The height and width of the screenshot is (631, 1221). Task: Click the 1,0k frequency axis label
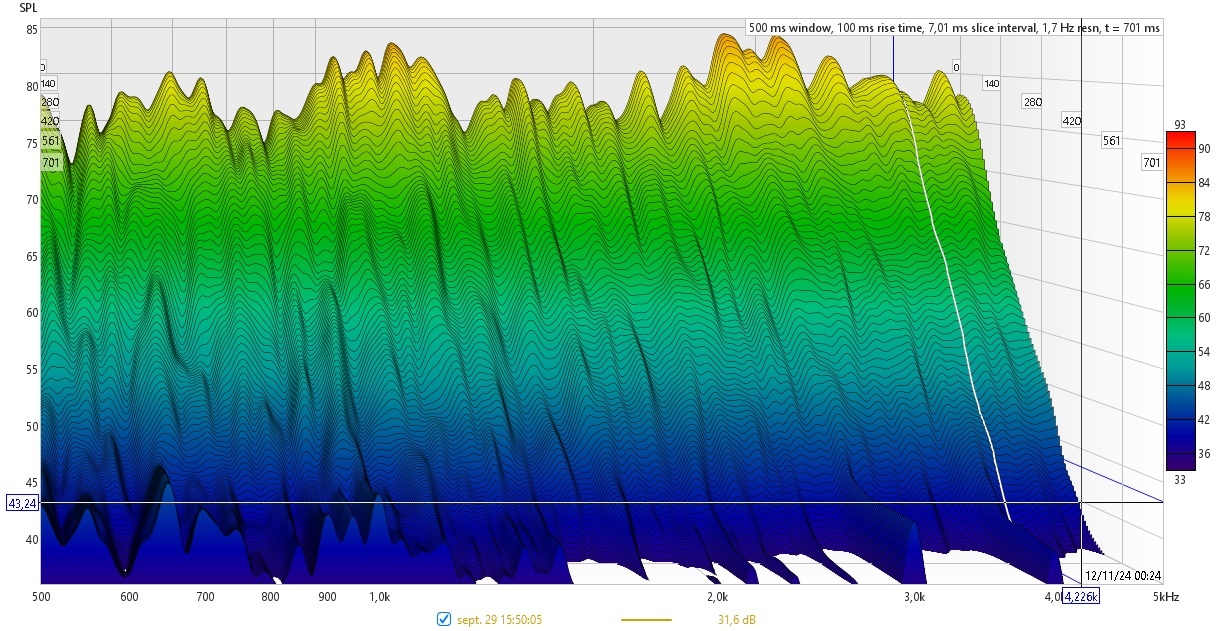(x=380, y=597)
